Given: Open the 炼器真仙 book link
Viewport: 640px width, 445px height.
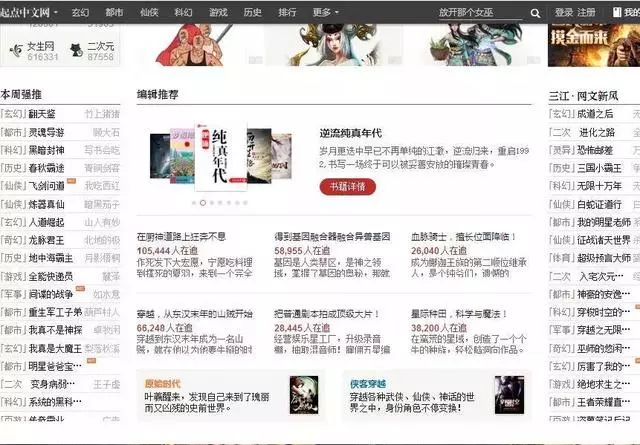Looking at the screenshot, I should 46,204.
